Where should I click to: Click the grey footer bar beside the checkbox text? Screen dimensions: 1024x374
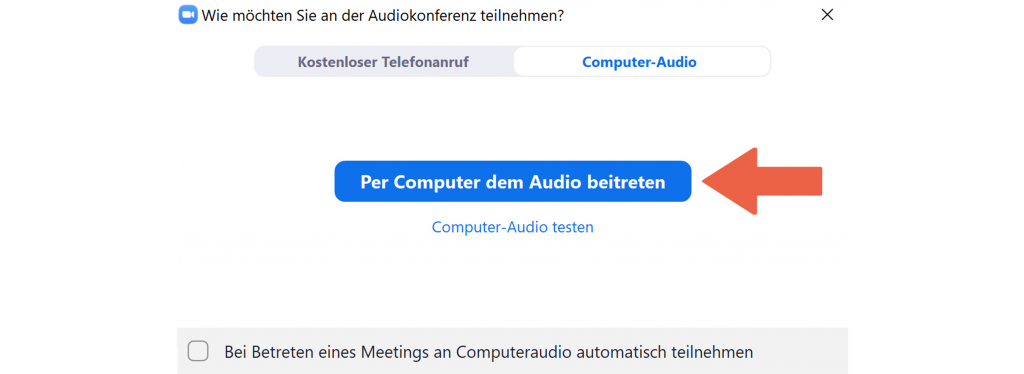coord(800,351)
